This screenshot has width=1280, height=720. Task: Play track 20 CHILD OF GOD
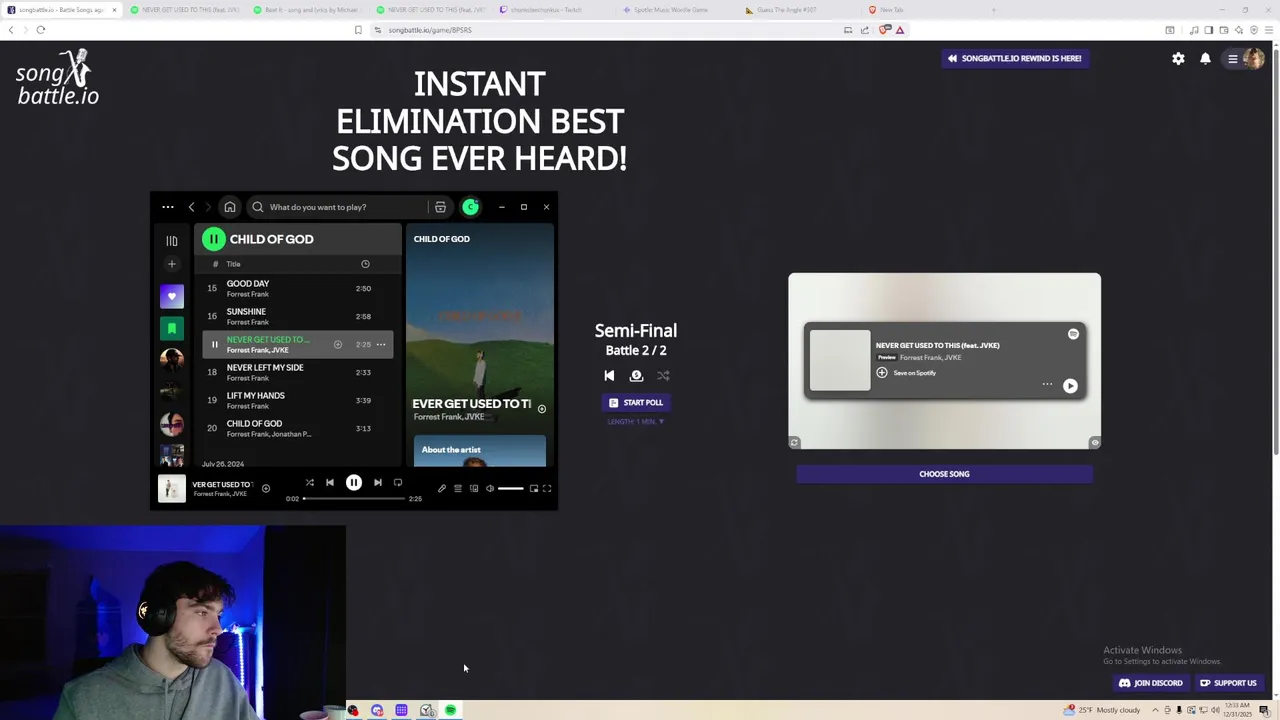point(298,428)
